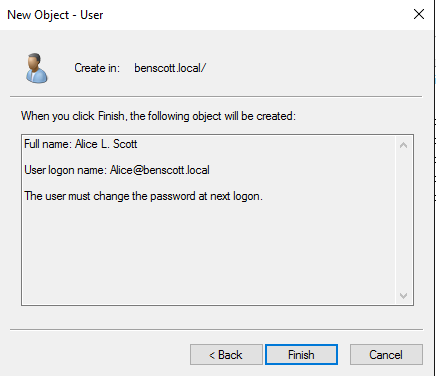Click the name "Alice L. Scott" in summary
Viewport: 436px width, 376px height.
106,144
